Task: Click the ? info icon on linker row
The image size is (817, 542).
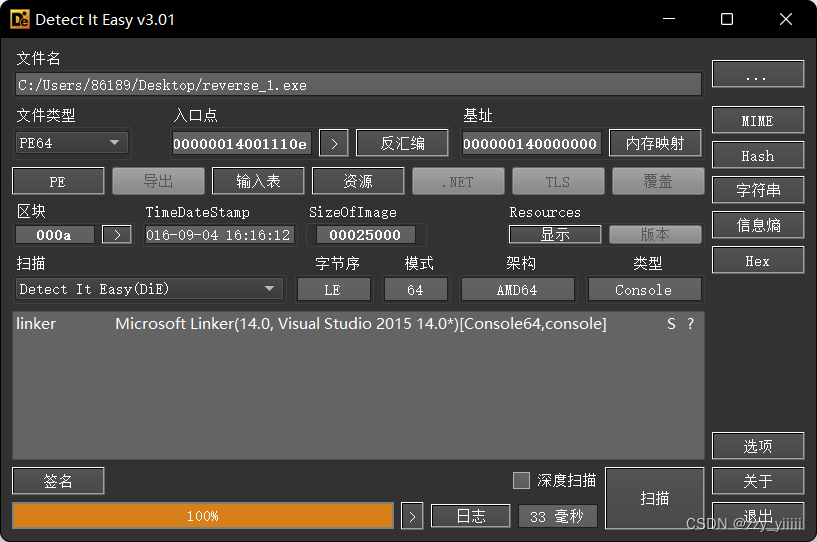Action: pyautogui.click(x=690, y=324)
